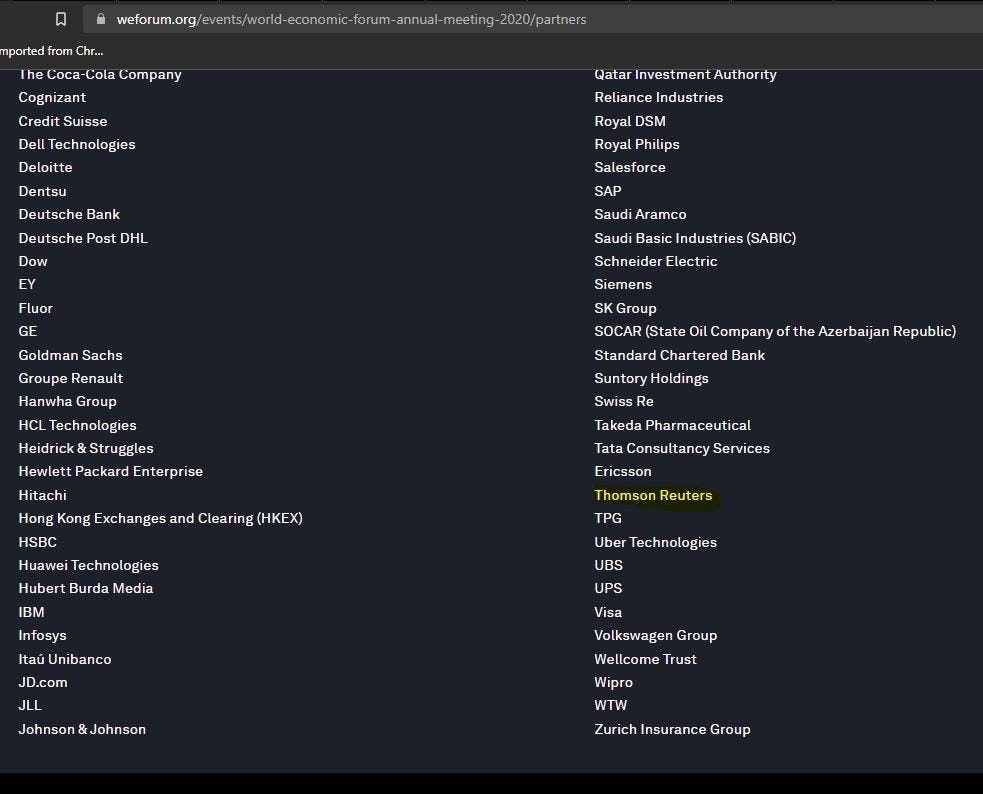Click the weforum.org address bar URL
The image size is (983, 794).
pos(351,19)
